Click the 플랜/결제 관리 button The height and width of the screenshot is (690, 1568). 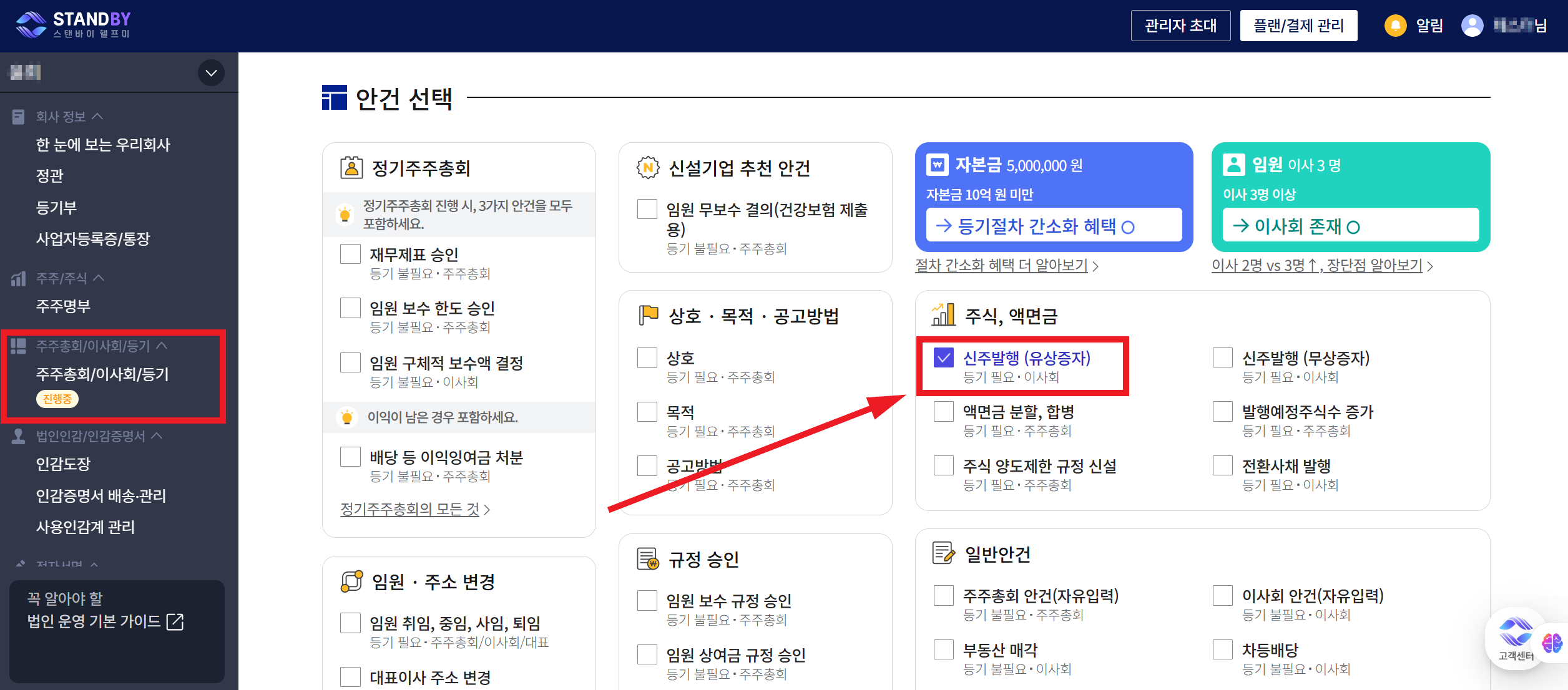[x=1298, y=26]
